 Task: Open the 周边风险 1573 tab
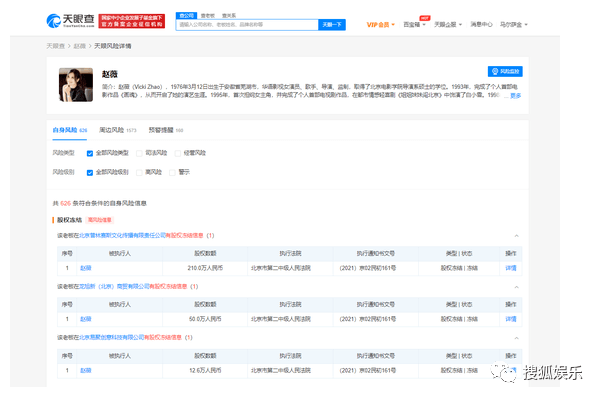pyautogui.click(x=117, y=130)
